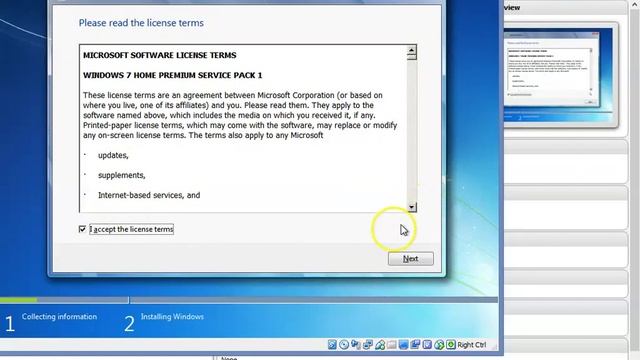Click the Next button
Screen dimensions: 640x360
(411, 259)
